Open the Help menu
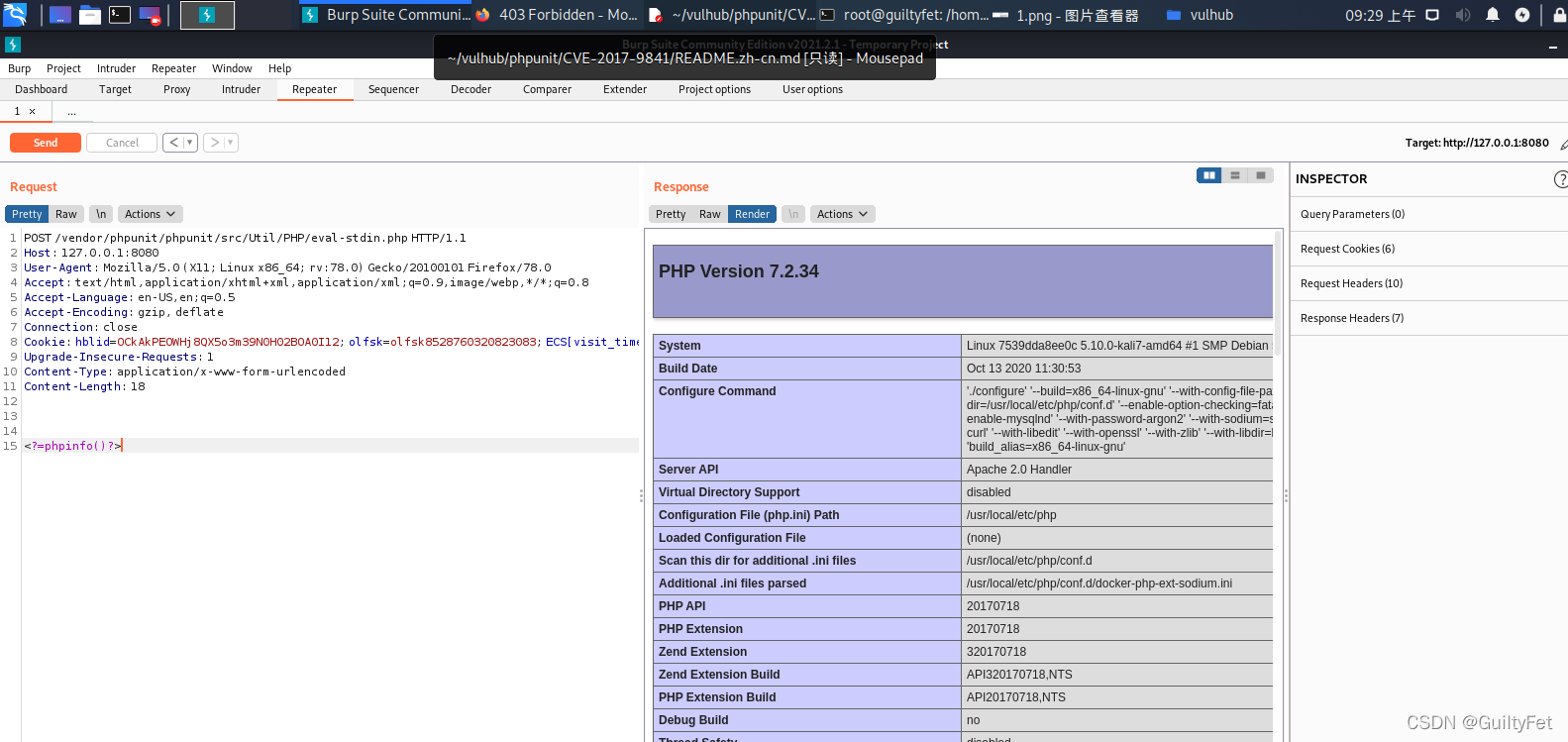Image resolution: width=1568 pixels, height=742 pixels. (279, 68)
